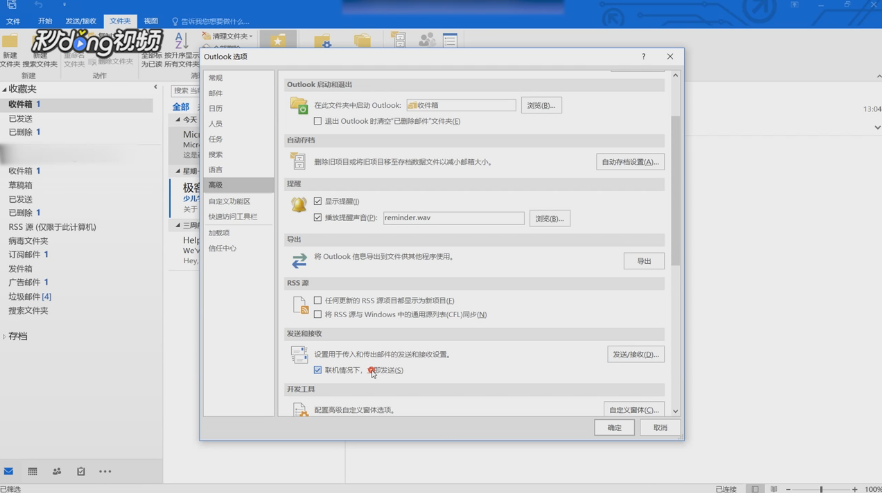Click the zoom slider in status bar
Screen dimensions: 882x493
(821, 489)
